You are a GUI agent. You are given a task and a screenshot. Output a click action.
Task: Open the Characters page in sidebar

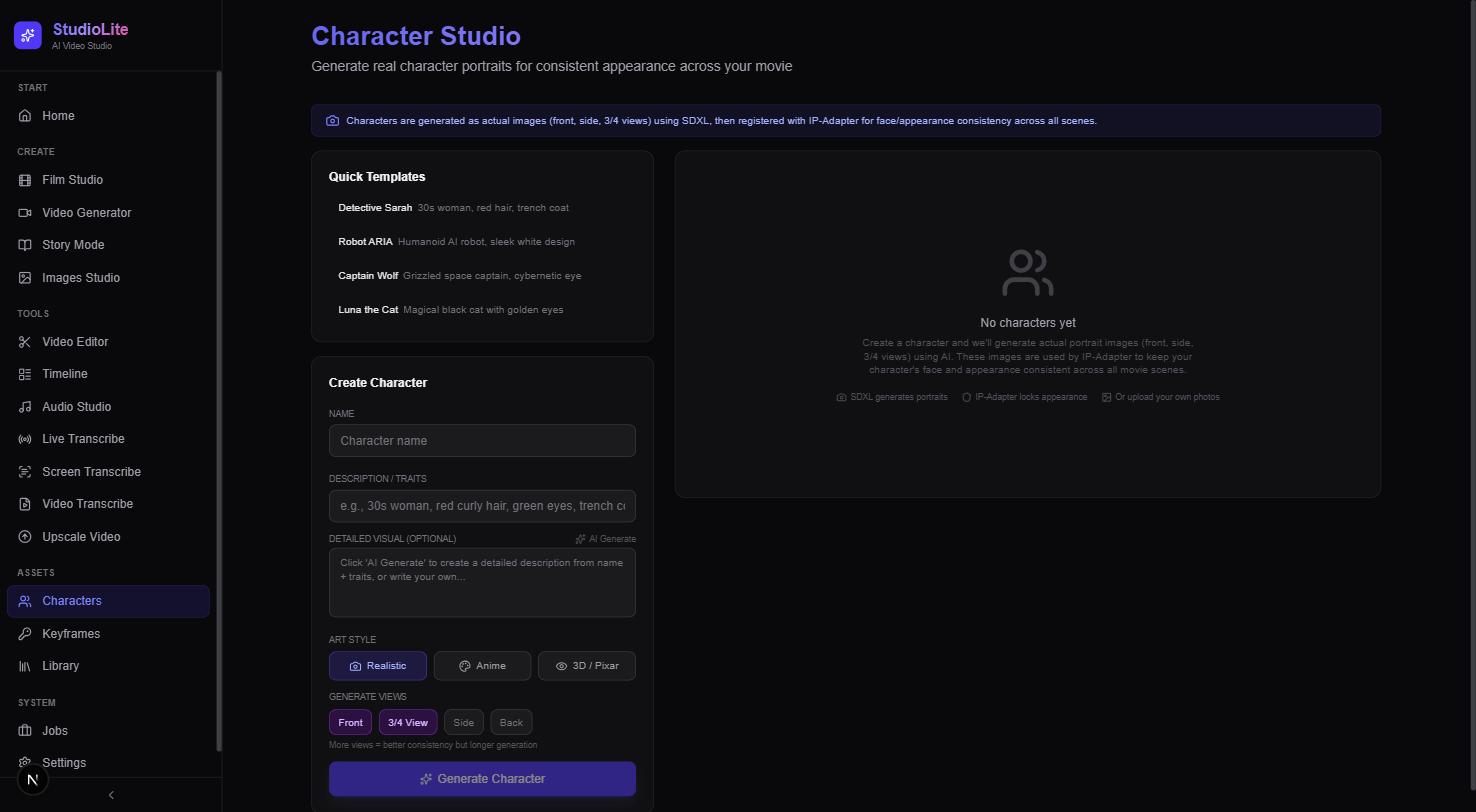[x=108, y=601]
